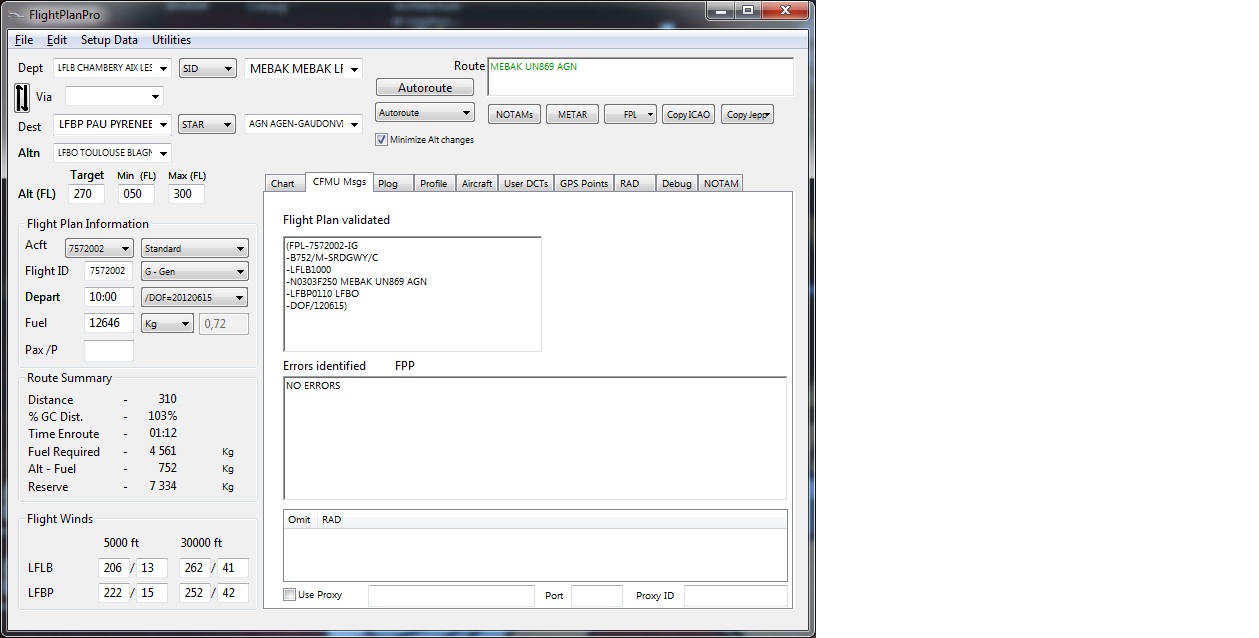Click the Min (FL) altitude field
The image size is (1259, 638).
pyautogui.click(x=136, y=194)
